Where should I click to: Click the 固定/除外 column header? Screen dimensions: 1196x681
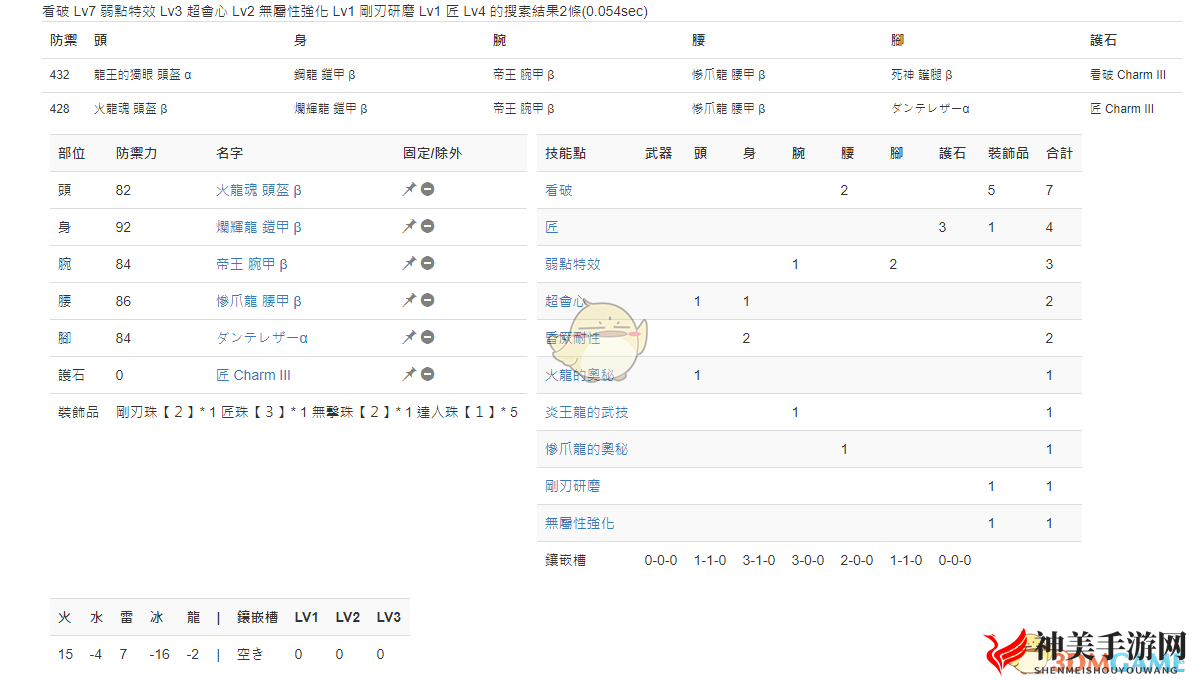point(432,153)
